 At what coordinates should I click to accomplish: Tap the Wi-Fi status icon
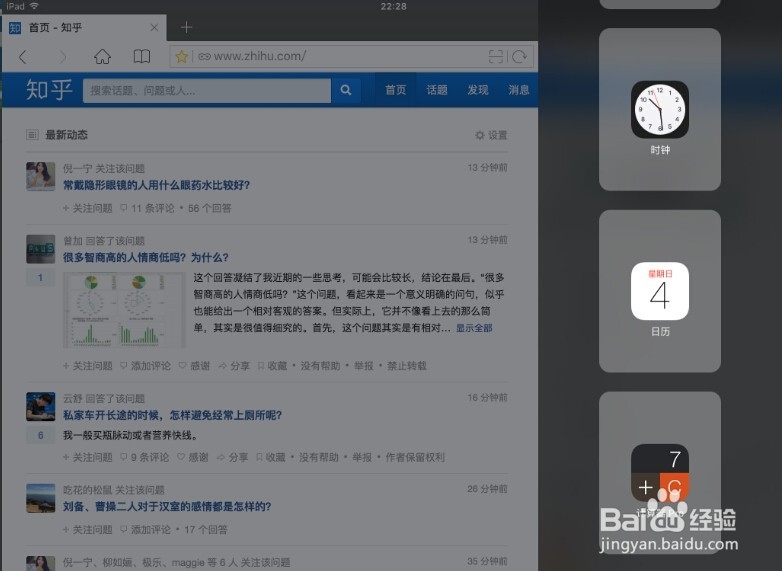click(34, 6)
